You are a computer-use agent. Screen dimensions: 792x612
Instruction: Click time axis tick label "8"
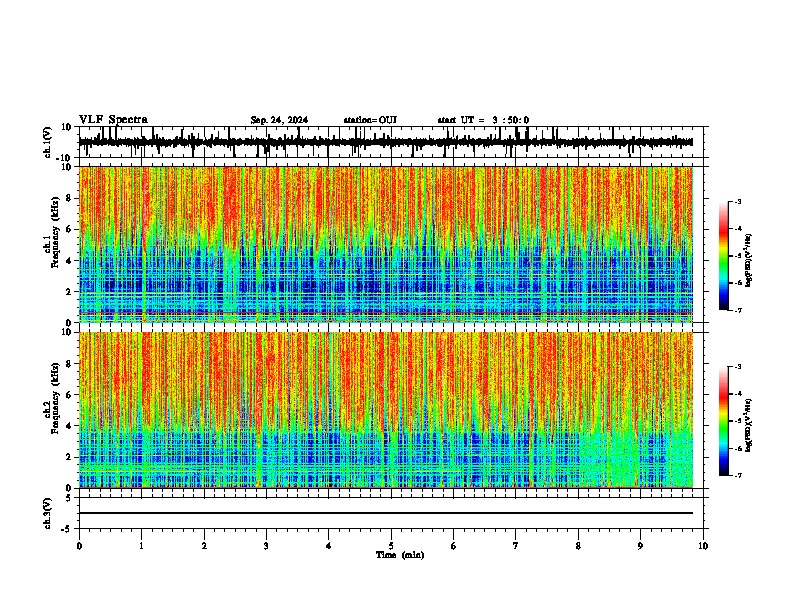pyautogui.click(x=578, y=546)
